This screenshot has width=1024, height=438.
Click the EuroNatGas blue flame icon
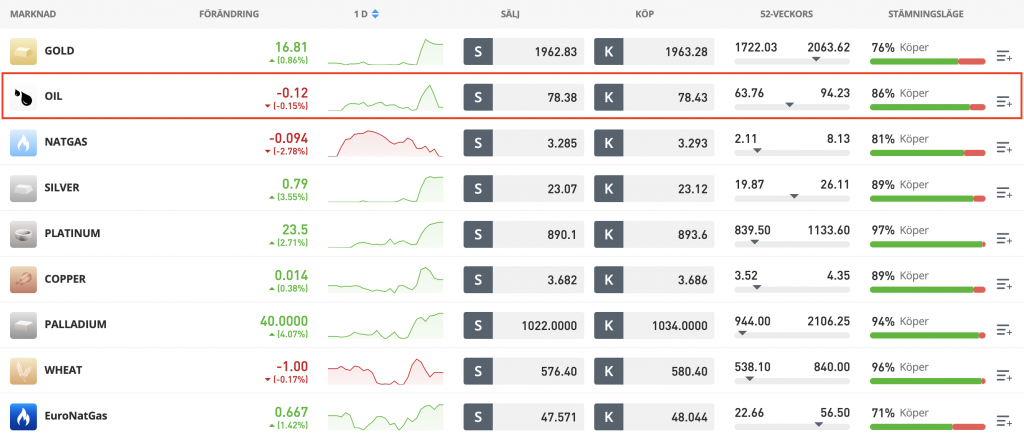pos(23,416)
